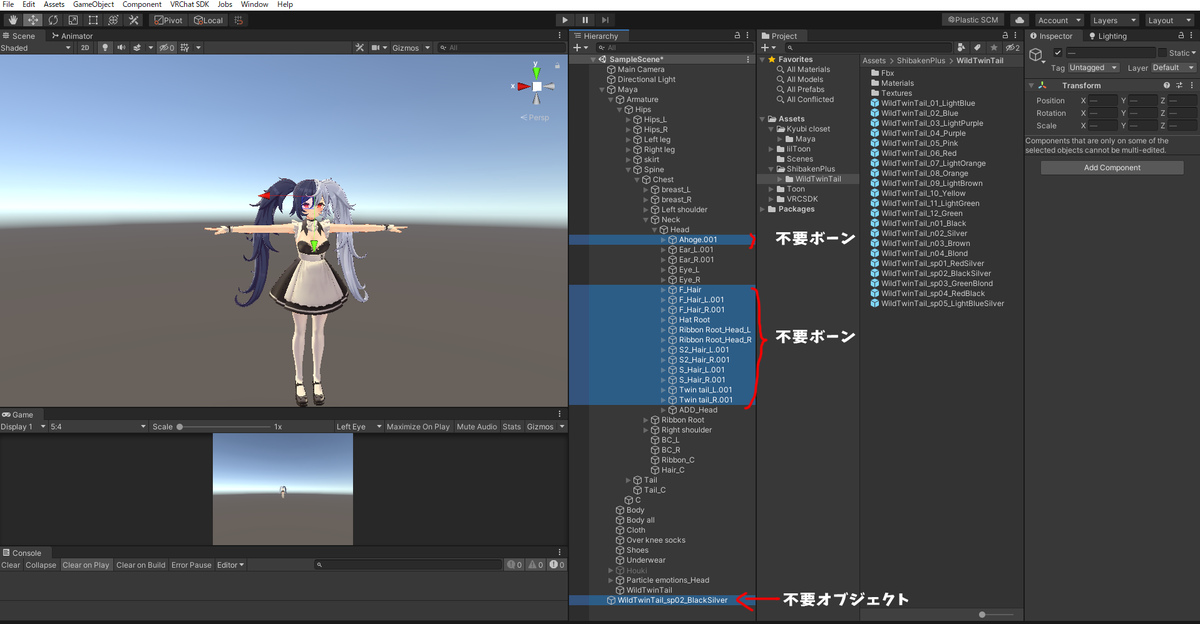
Task: Pause the editor playback
Action: click(585, 20)
